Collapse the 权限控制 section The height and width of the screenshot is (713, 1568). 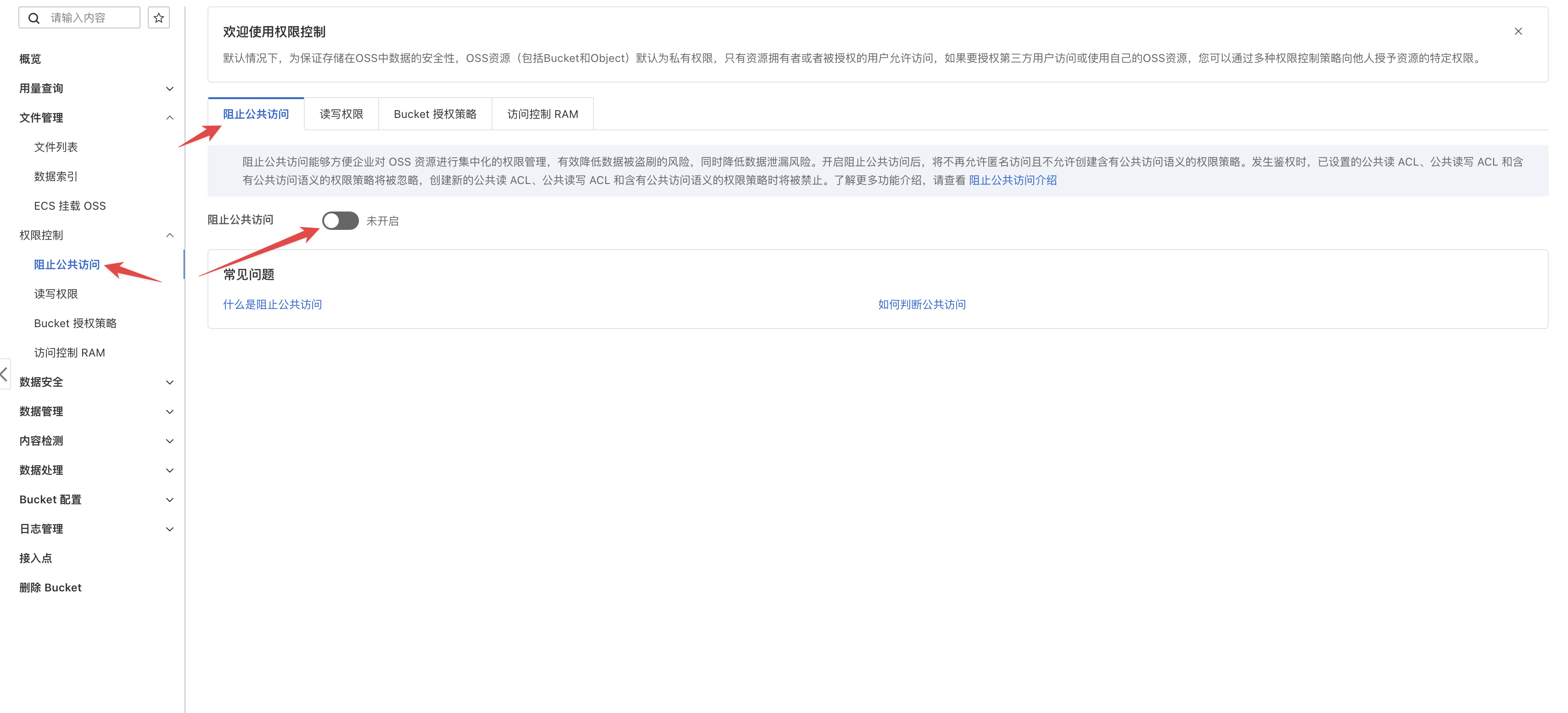tap(169, 235)
